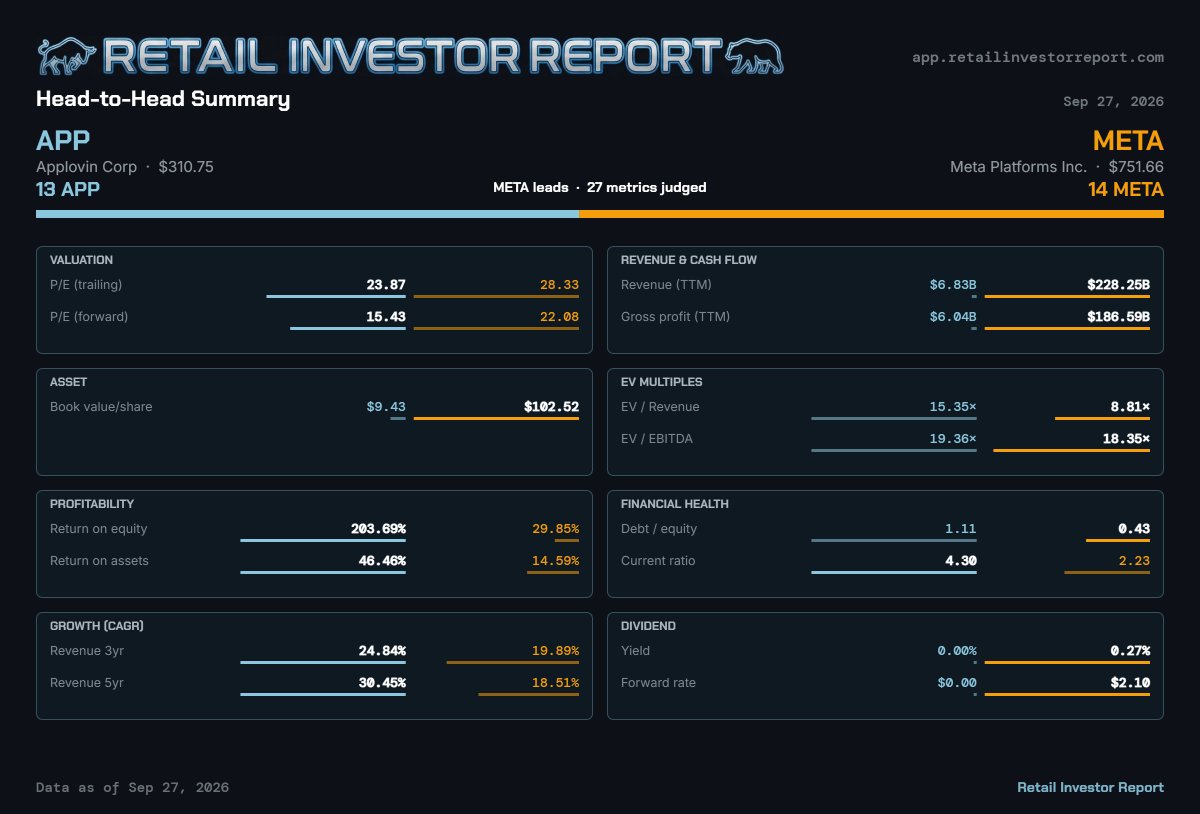This screenshot has height=814, width=1200.
Task: Click Revenue 3yr META value 19.89%
Action: point(555,651)
